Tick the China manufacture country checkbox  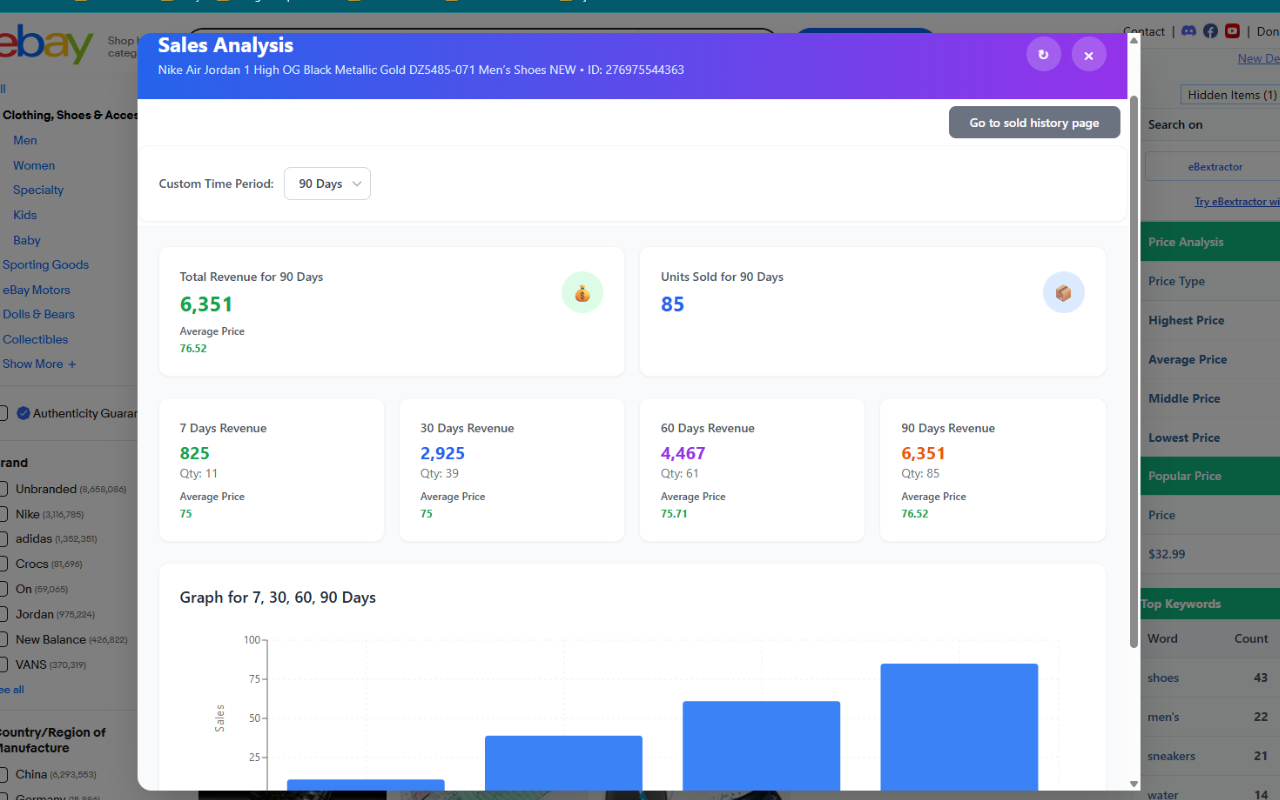(3, 774)
